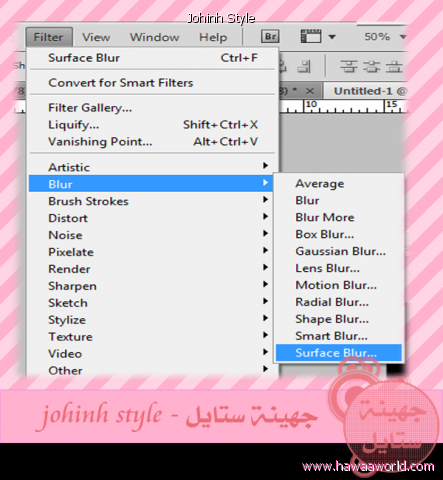Click the align top edges icon

pos(349,66)
